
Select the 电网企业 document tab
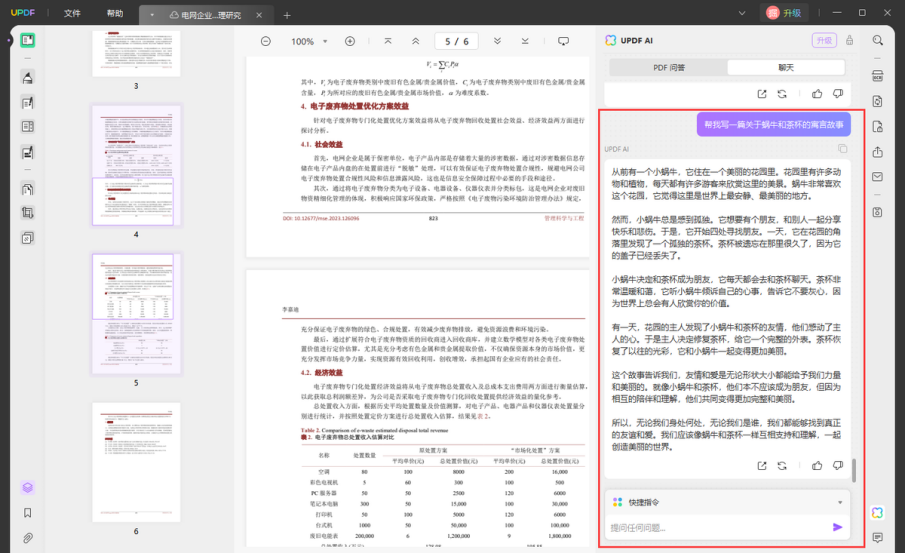(205, 15)
